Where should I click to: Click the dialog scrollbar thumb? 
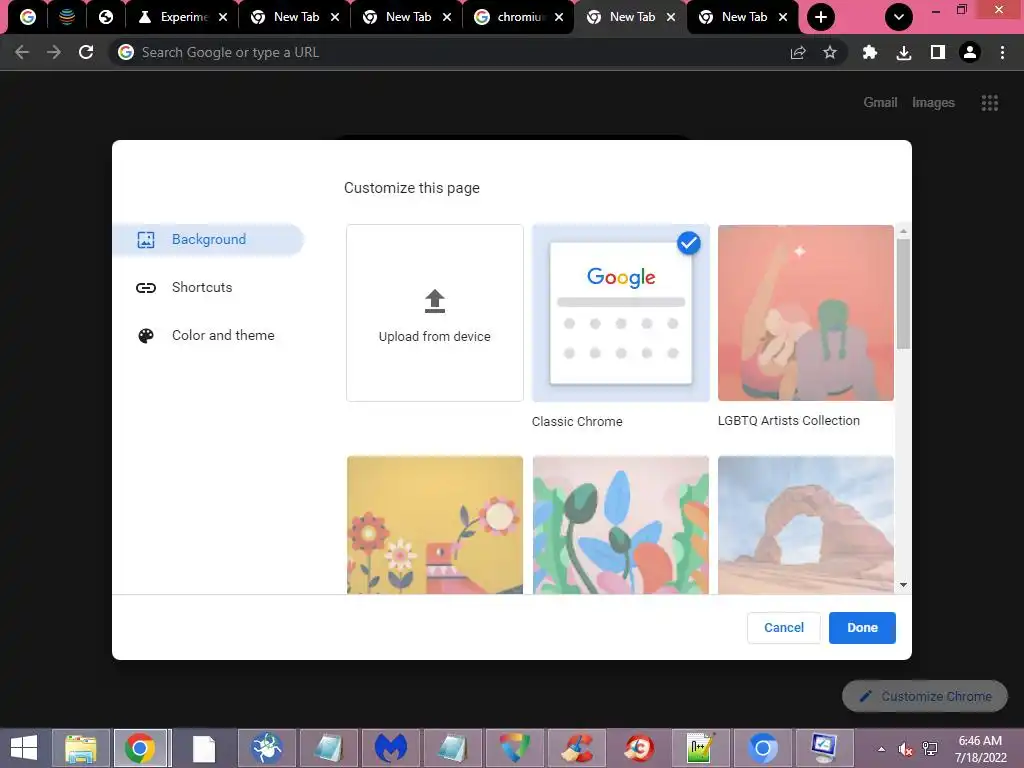[903, 294]
